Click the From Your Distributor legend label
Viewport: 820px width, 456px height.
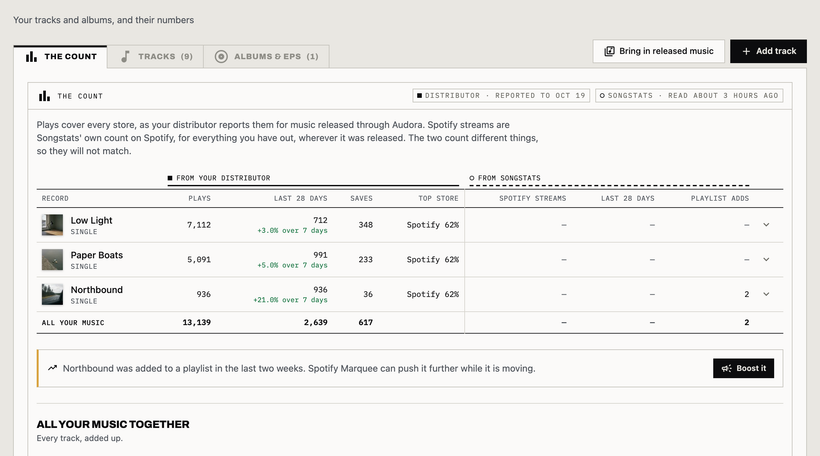(x=223, y=178)
